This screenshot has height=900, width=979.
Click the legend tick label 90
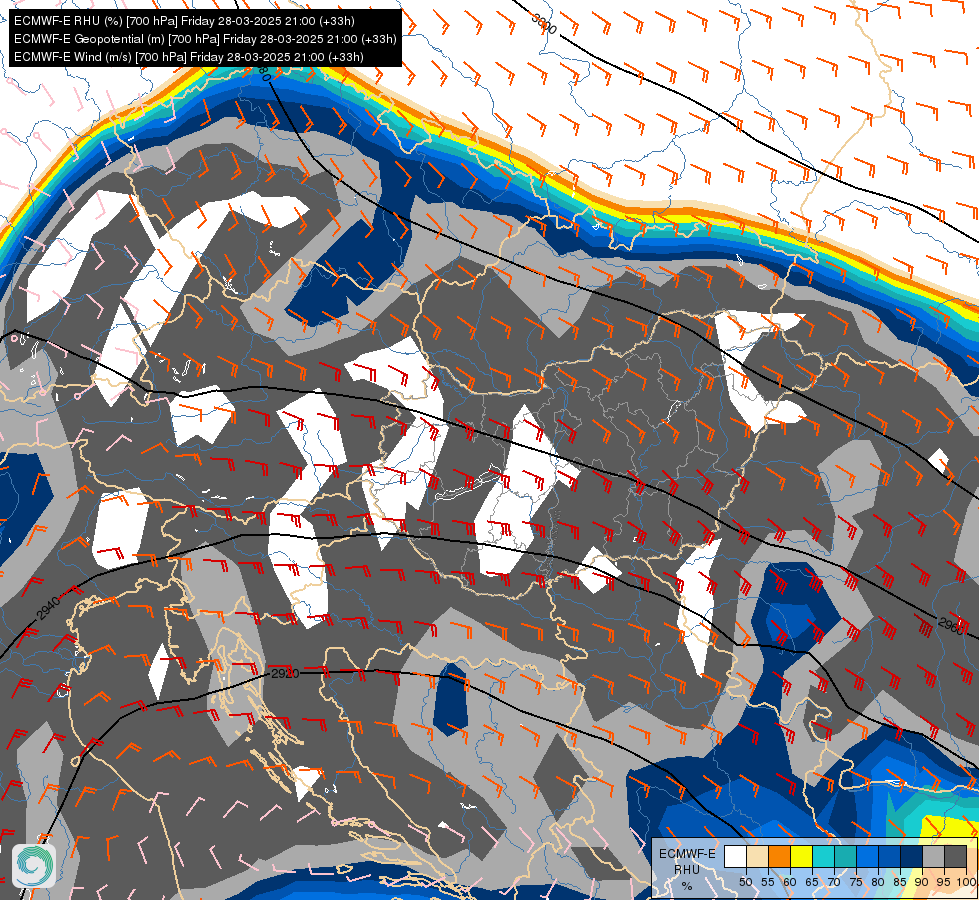[x=922, y=882]
